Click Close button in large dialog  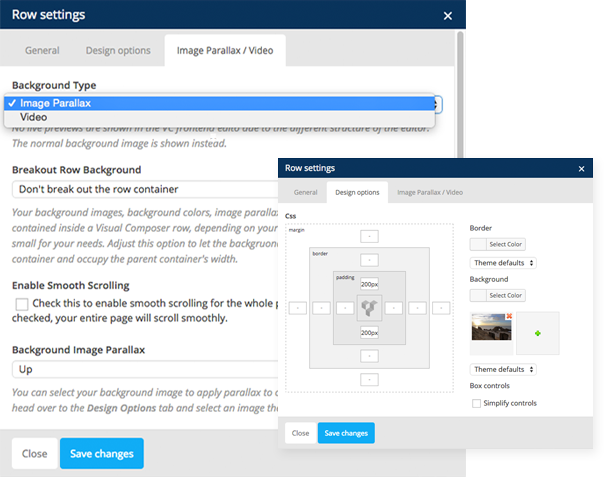(35, 453)
